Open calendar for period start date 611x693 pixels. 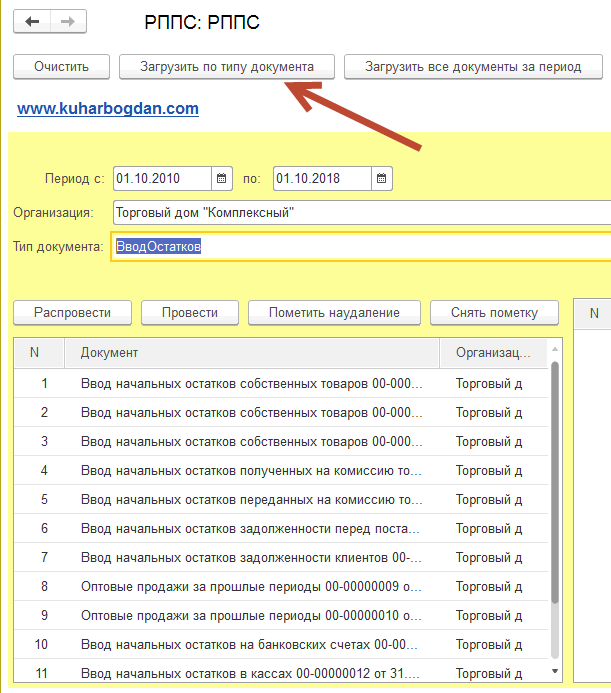[x=222, y=179]
